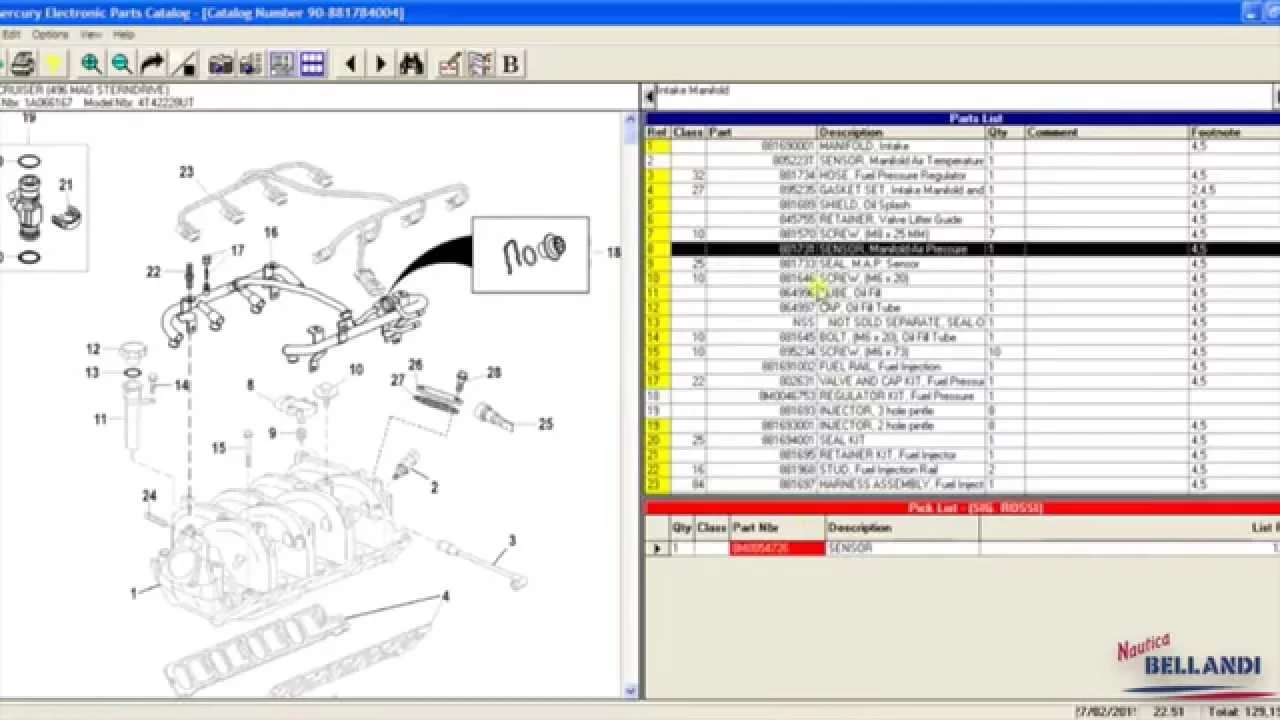Image resolution: width=1280 pixels, height=720 pixels.
Task: Select the CAP, Oil Fill Tube row
Action: point(962,308)
